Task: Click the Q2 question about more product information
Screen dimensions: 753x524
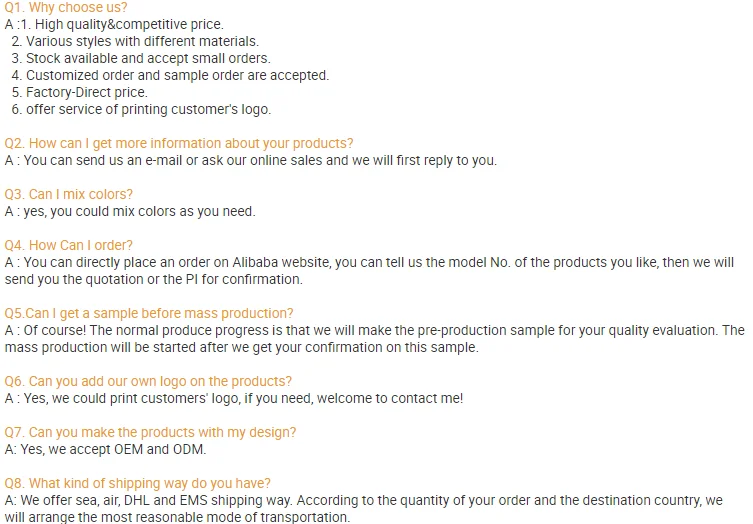Action: [179, 143]
